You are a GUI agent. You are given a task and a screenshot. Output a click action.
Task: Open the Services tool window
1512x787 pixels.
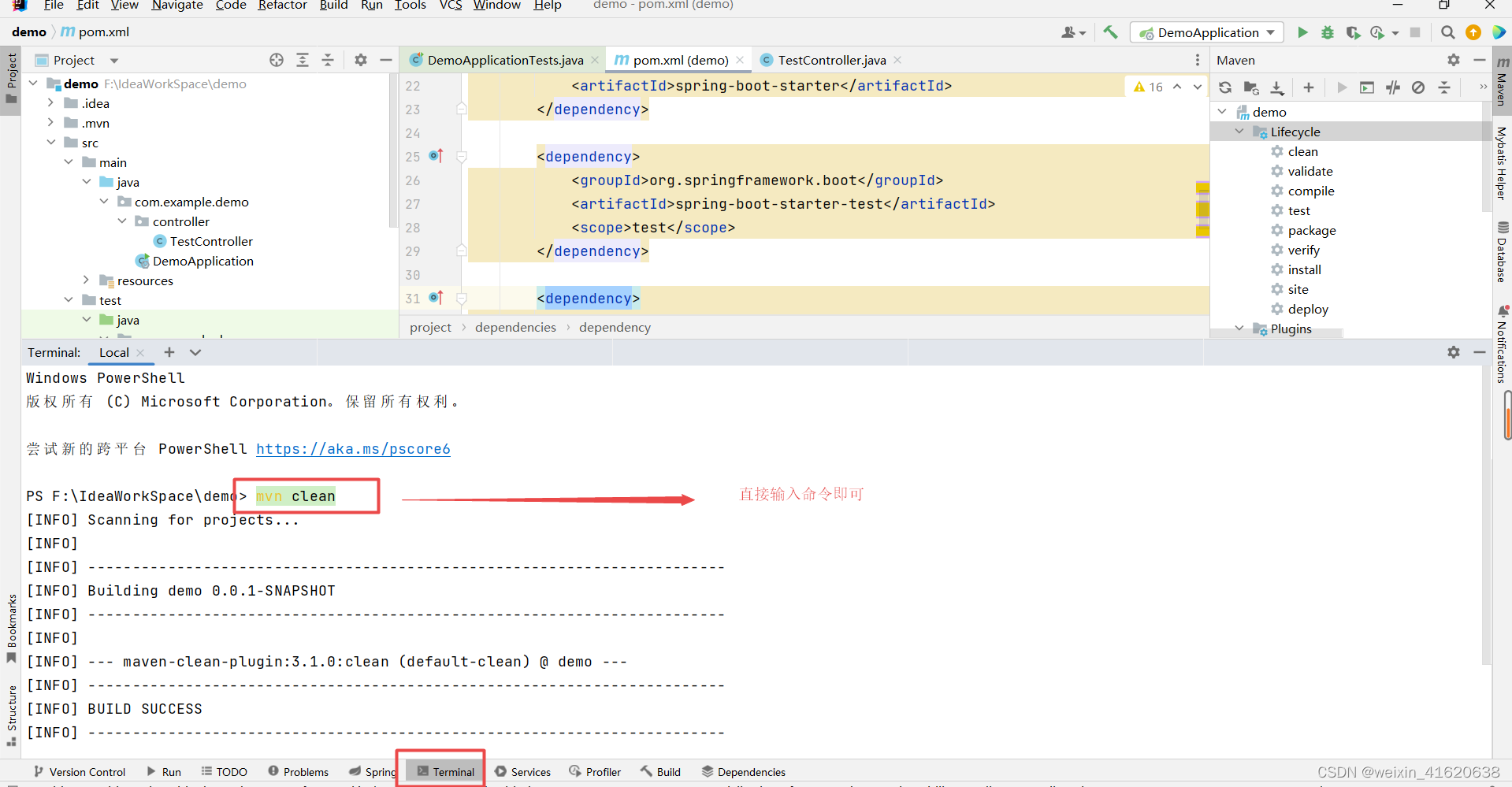click(523, 772)
